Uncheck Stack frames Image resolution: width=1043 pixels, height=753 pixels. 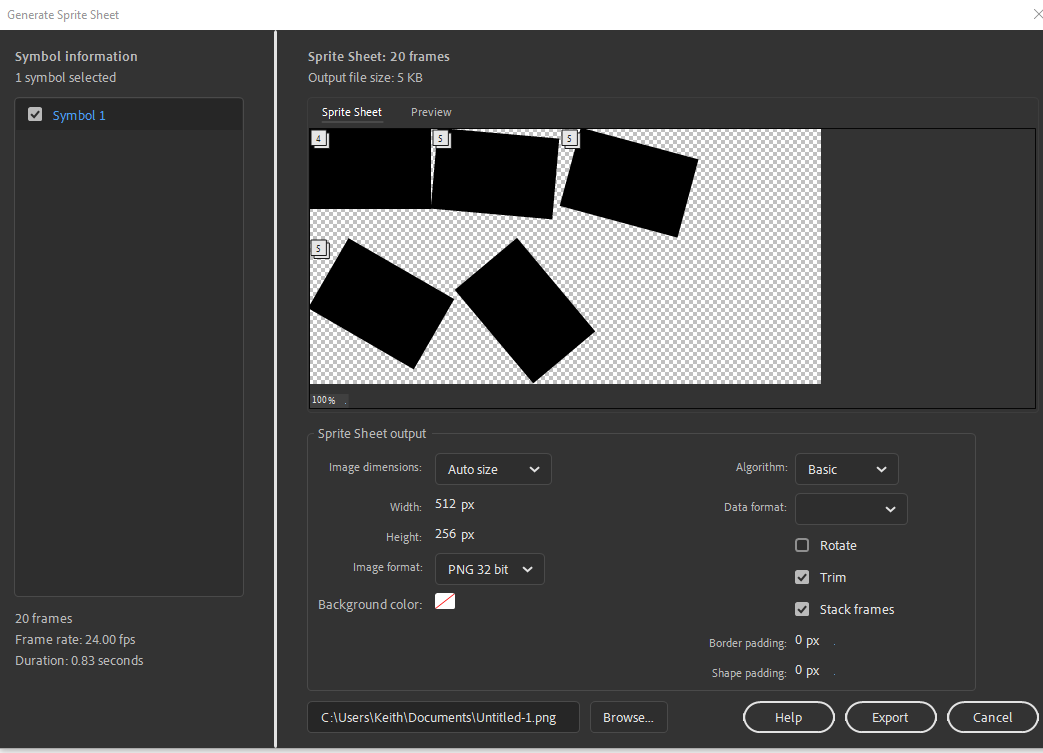coord(802,609)
